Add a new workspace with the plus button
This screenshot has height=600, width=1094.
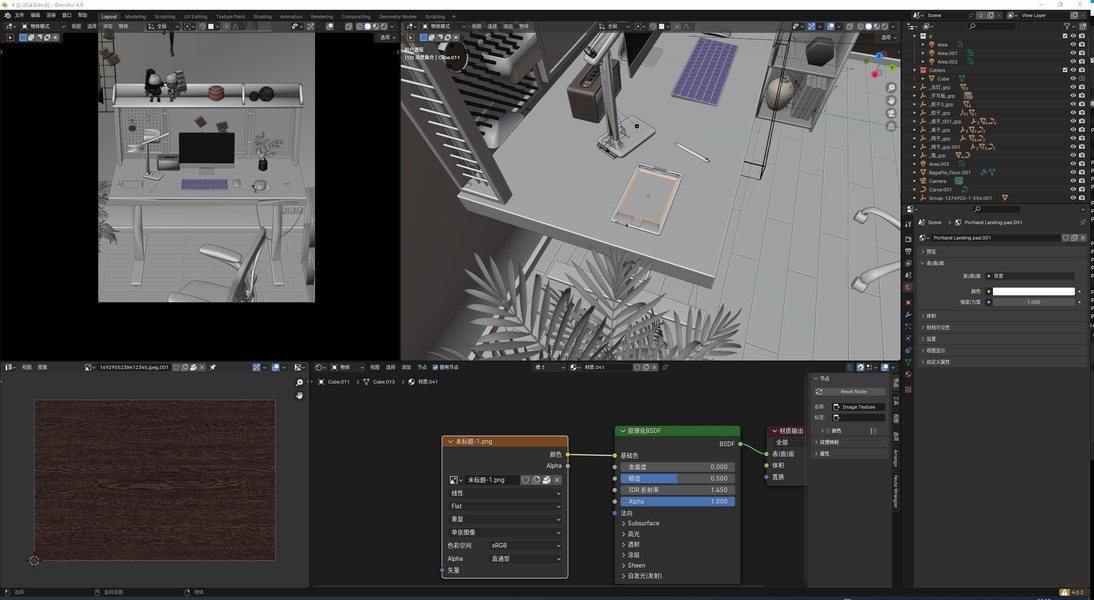tap(454, 16)
